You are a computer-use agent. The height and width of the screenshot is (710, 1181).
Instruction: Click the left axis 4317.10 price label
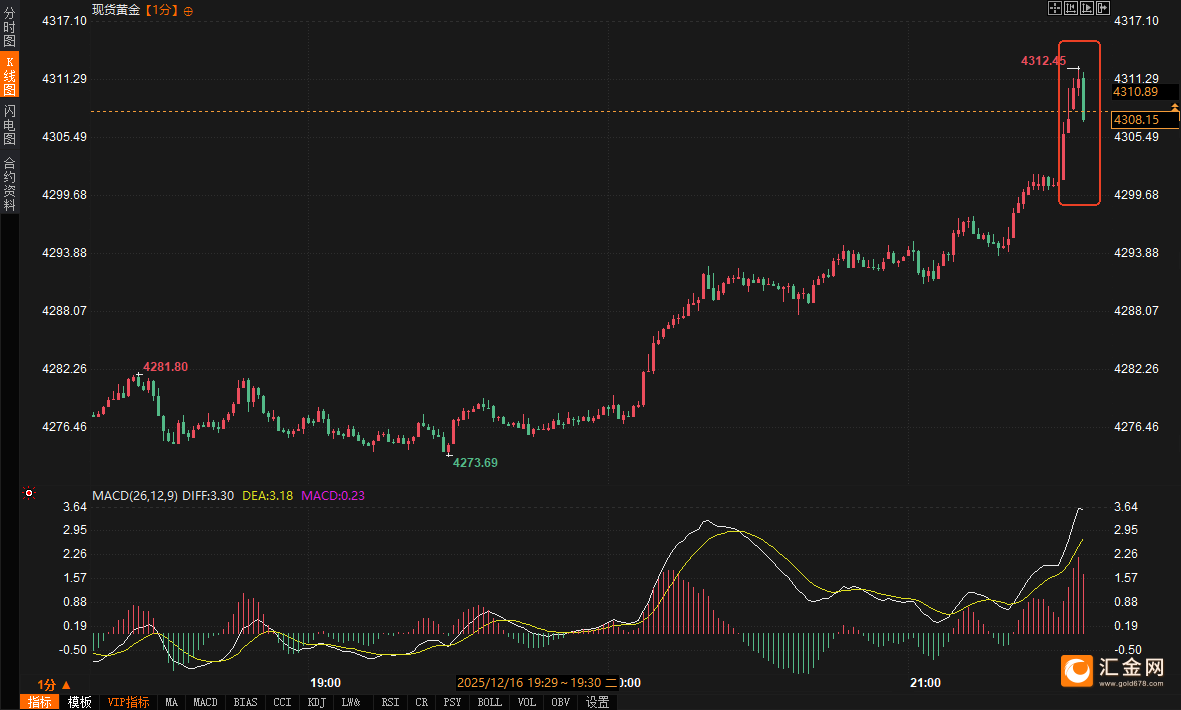click(x=64, y=20)
